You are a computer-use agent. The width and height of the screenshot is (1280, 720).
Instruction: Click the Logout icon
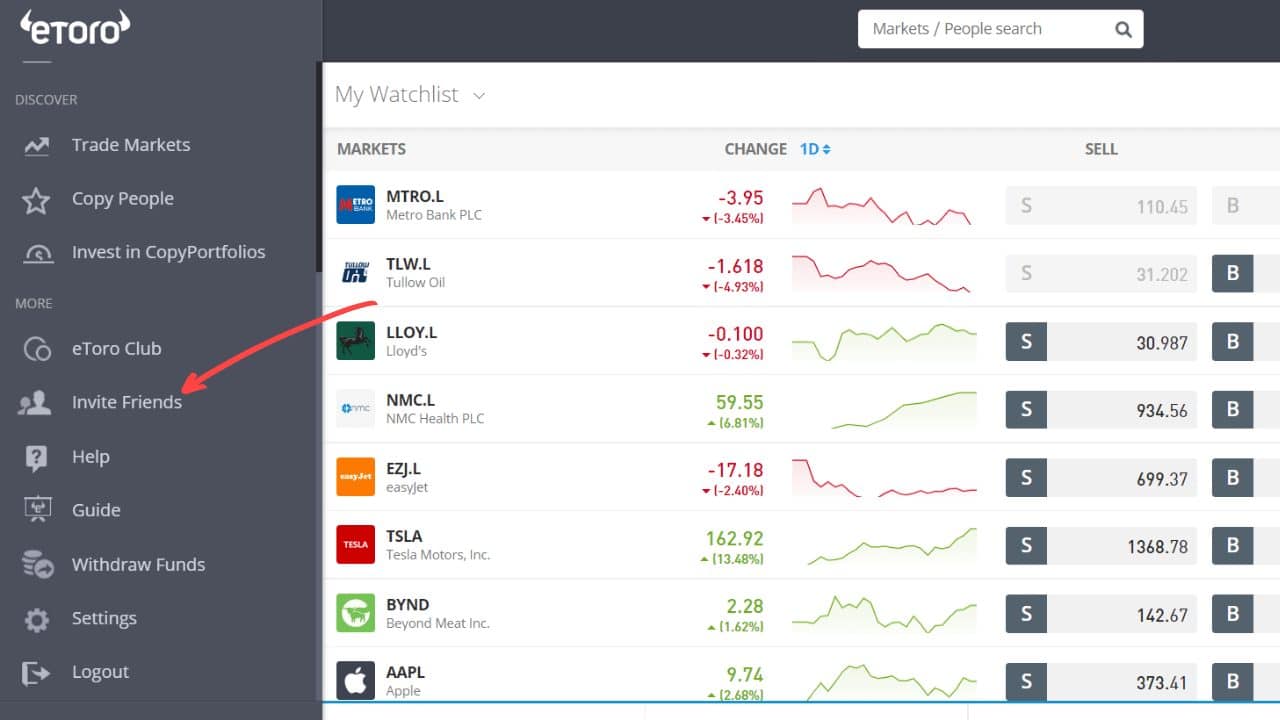[x=36, y=671]
